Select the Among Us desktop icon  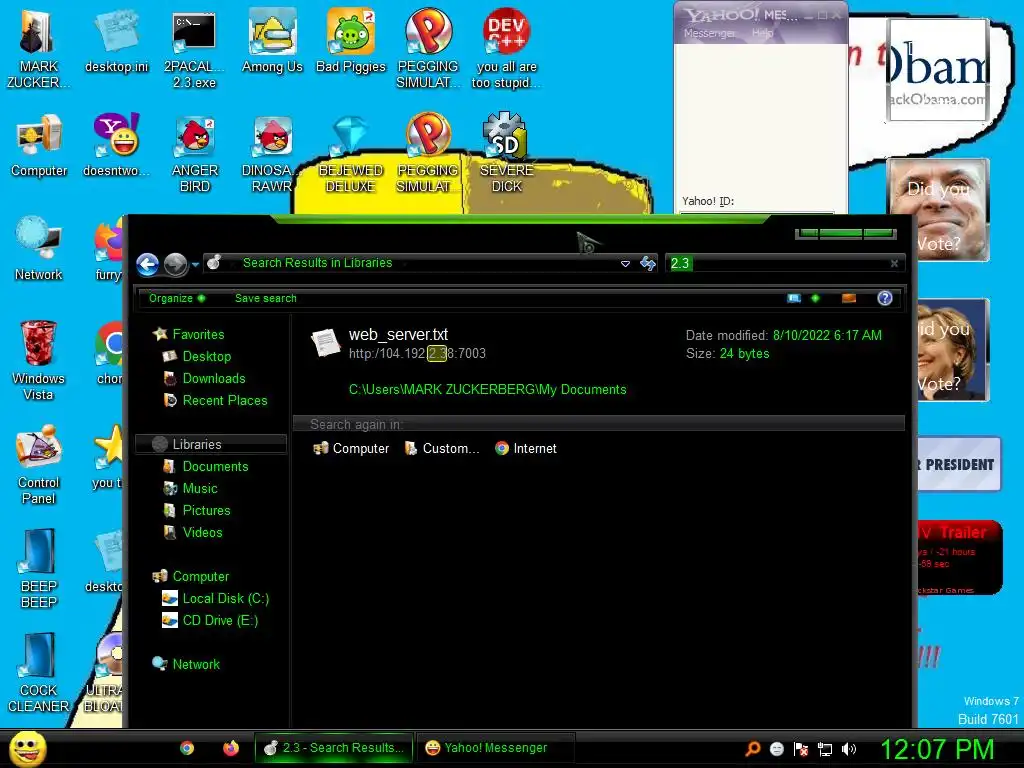272,40
